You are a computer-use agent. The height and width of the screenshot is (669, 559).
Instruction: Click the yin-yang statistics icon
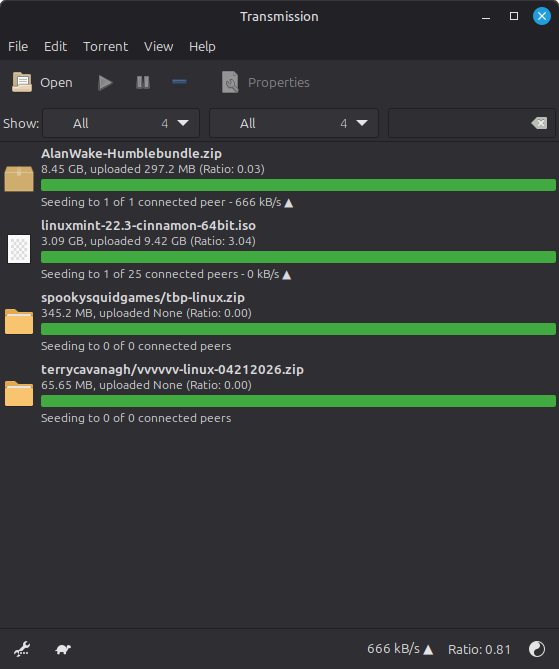tap(537, 649)
